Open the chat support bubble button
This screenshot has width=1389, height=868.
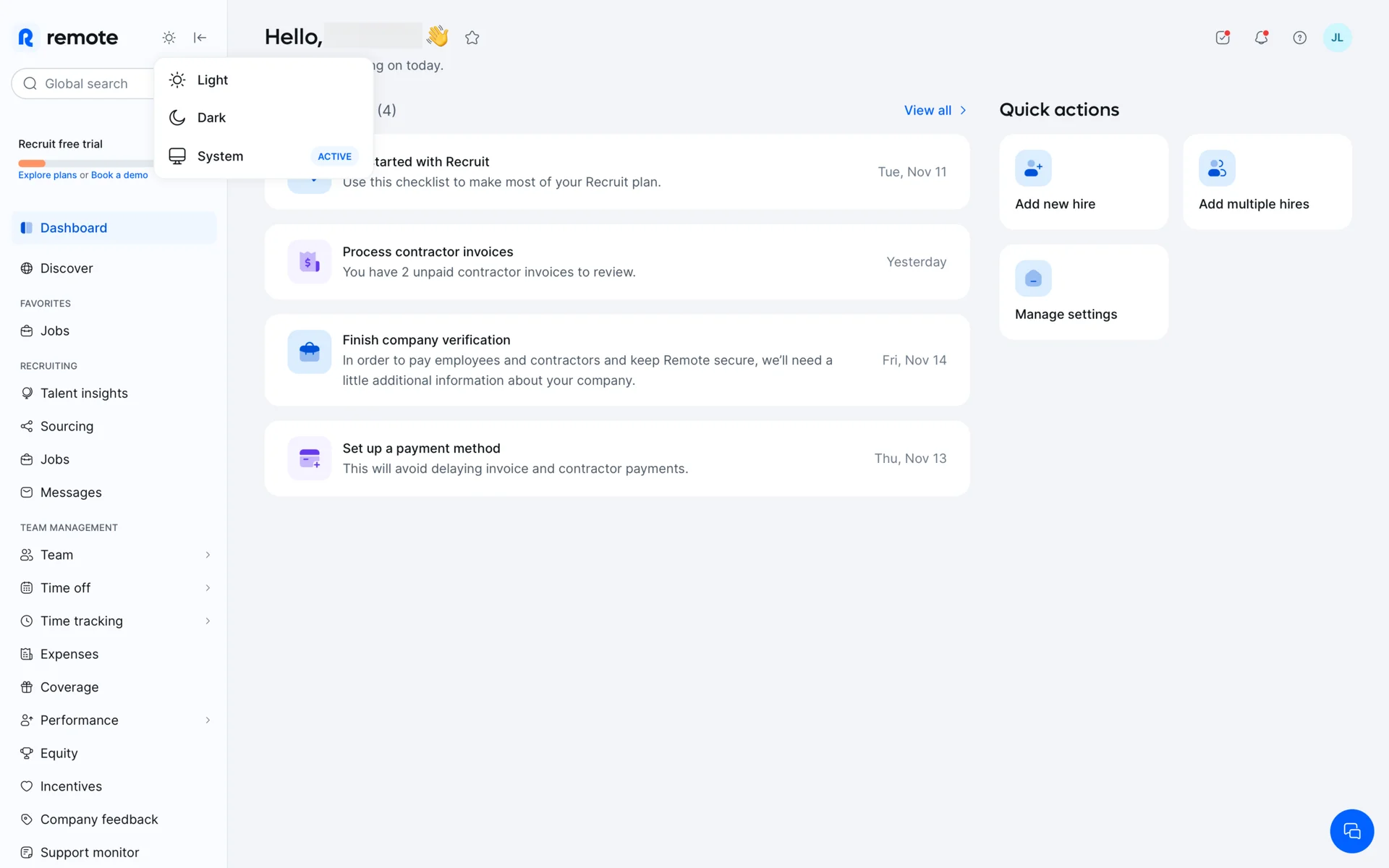[1351, 831]
